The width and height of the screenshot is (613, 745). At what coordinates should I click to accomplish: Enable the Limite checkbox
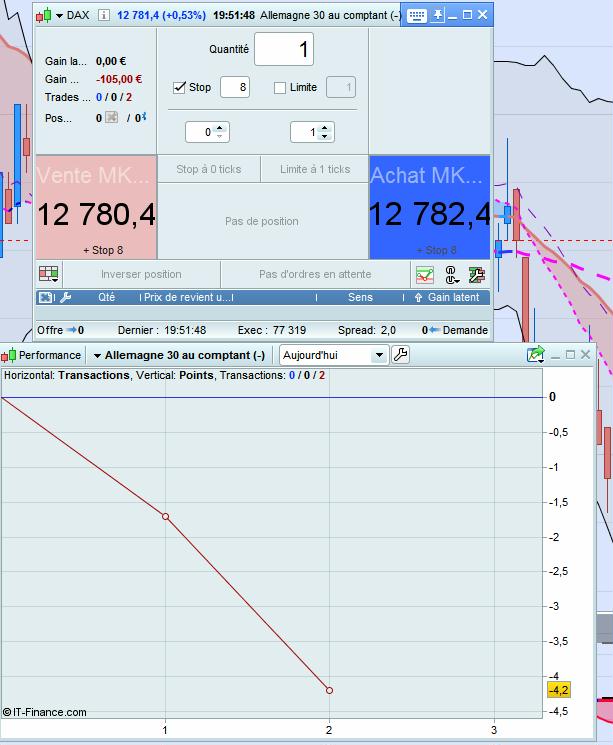coord(280,87)
